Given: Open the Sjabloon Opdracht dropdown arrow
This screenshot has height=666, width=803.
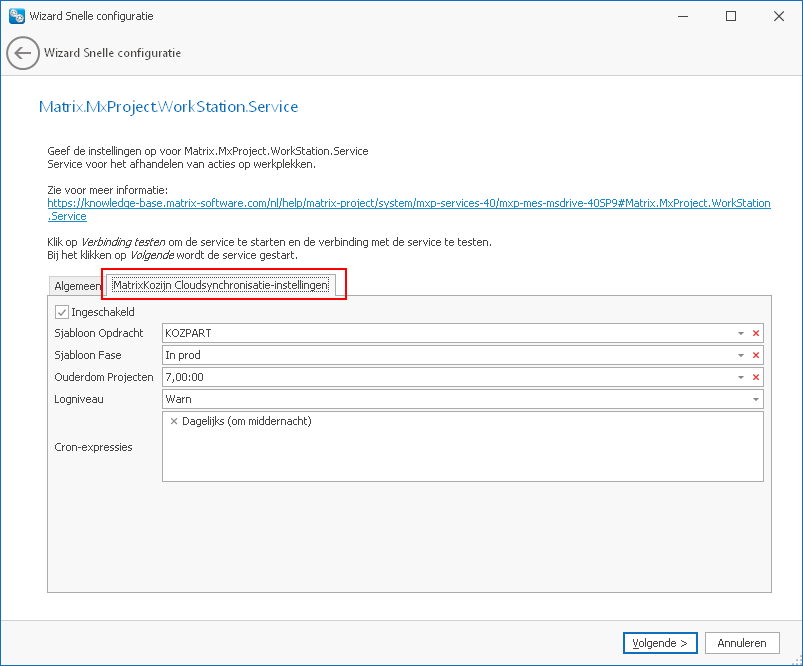Looking at the screenshot, I should coord(741,333).
